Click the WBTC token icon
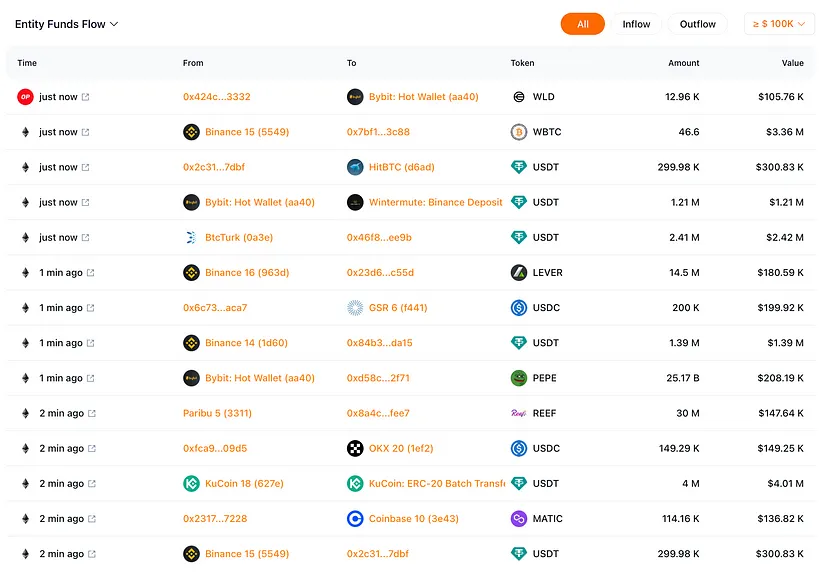The image size is (828, 574). pos(518,132)
